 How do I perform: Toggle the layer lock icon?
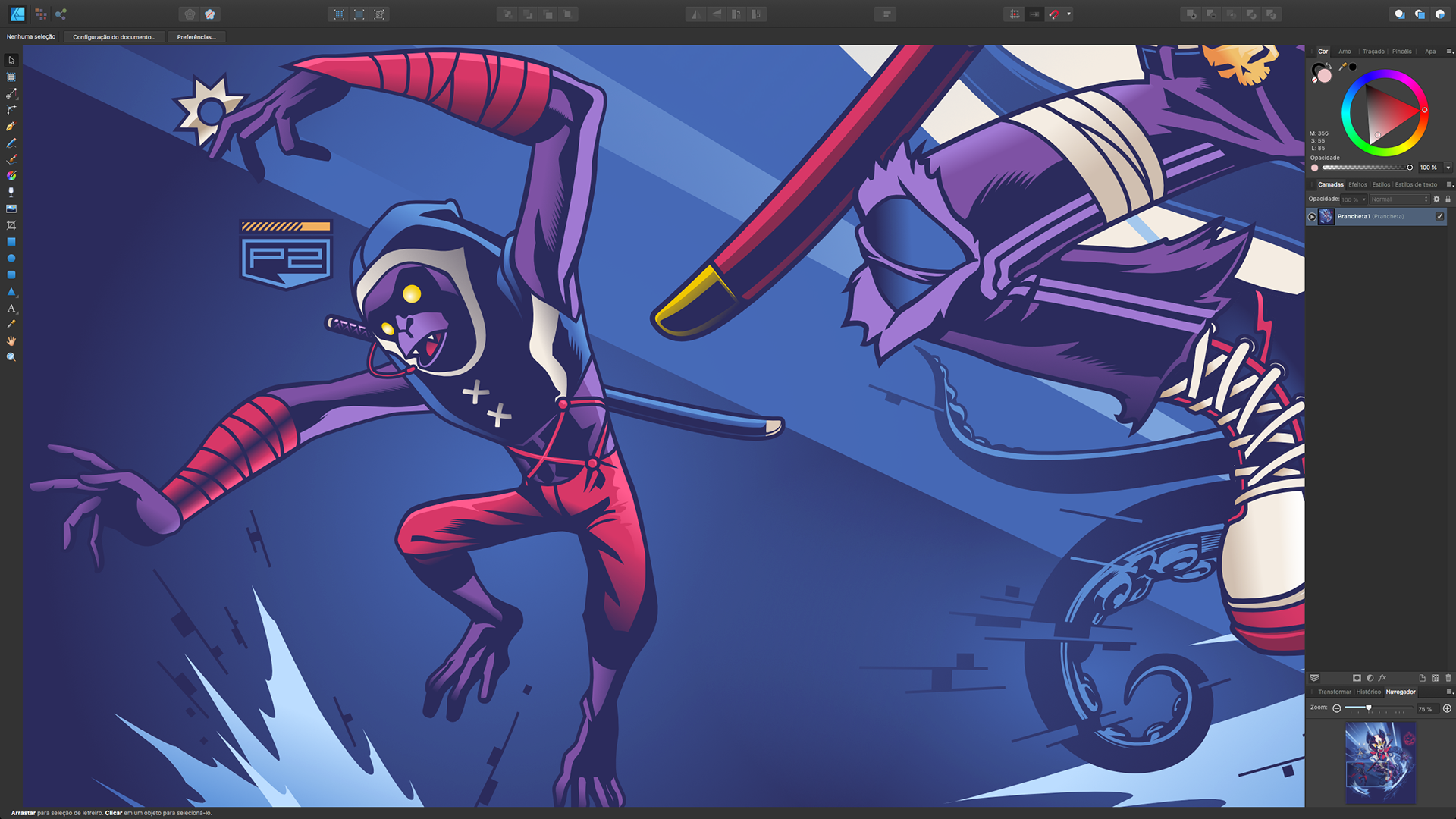(1448, 199)
